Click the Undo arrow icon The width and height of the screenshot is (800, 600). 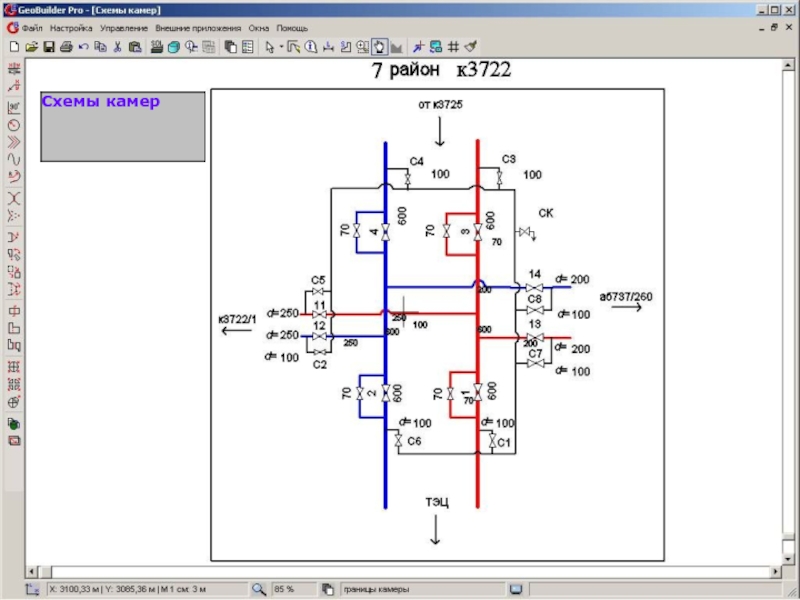click(83, 46)
